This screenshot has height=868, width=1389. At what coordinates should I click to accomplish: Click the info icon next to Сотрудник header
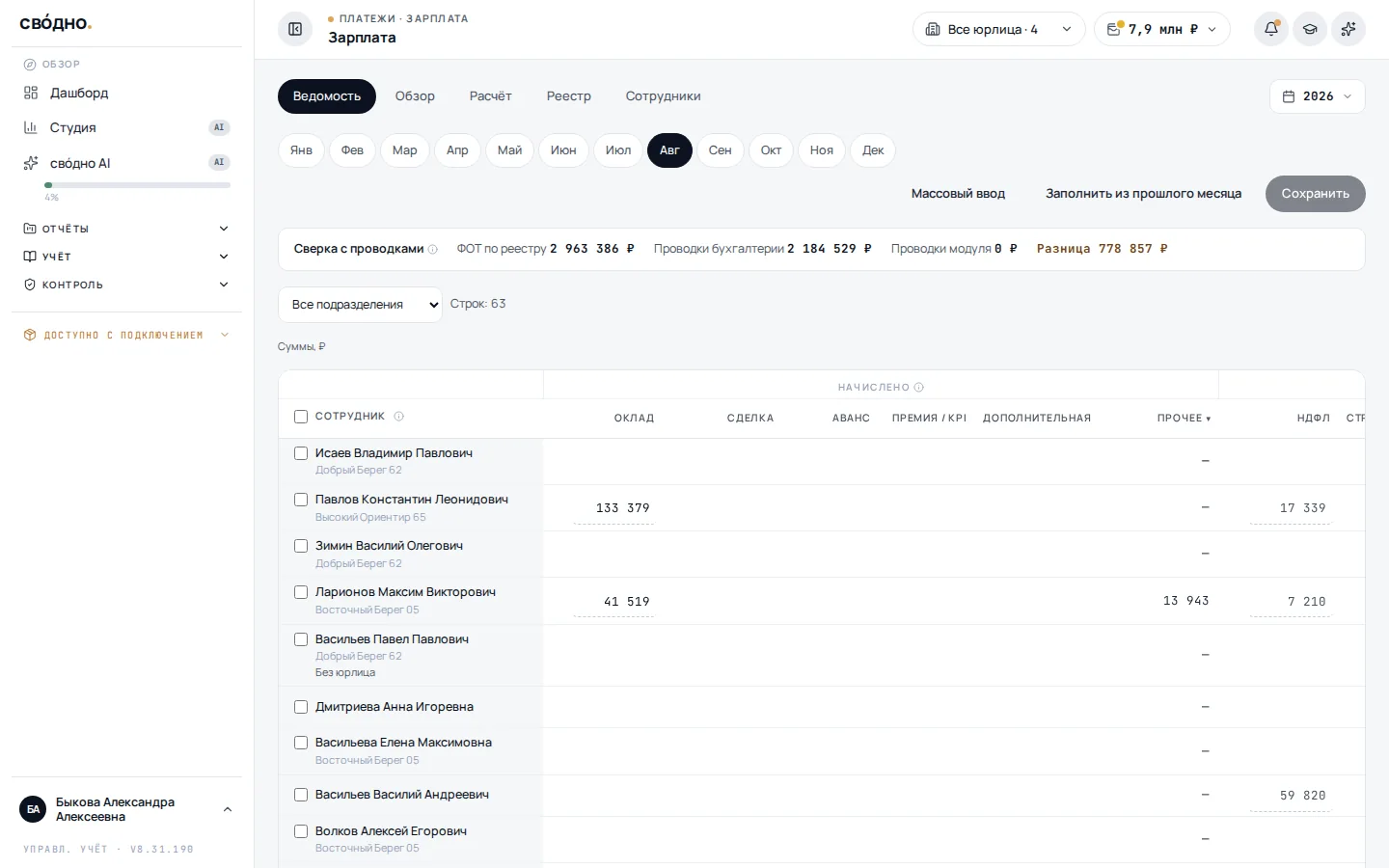(398, 417)
